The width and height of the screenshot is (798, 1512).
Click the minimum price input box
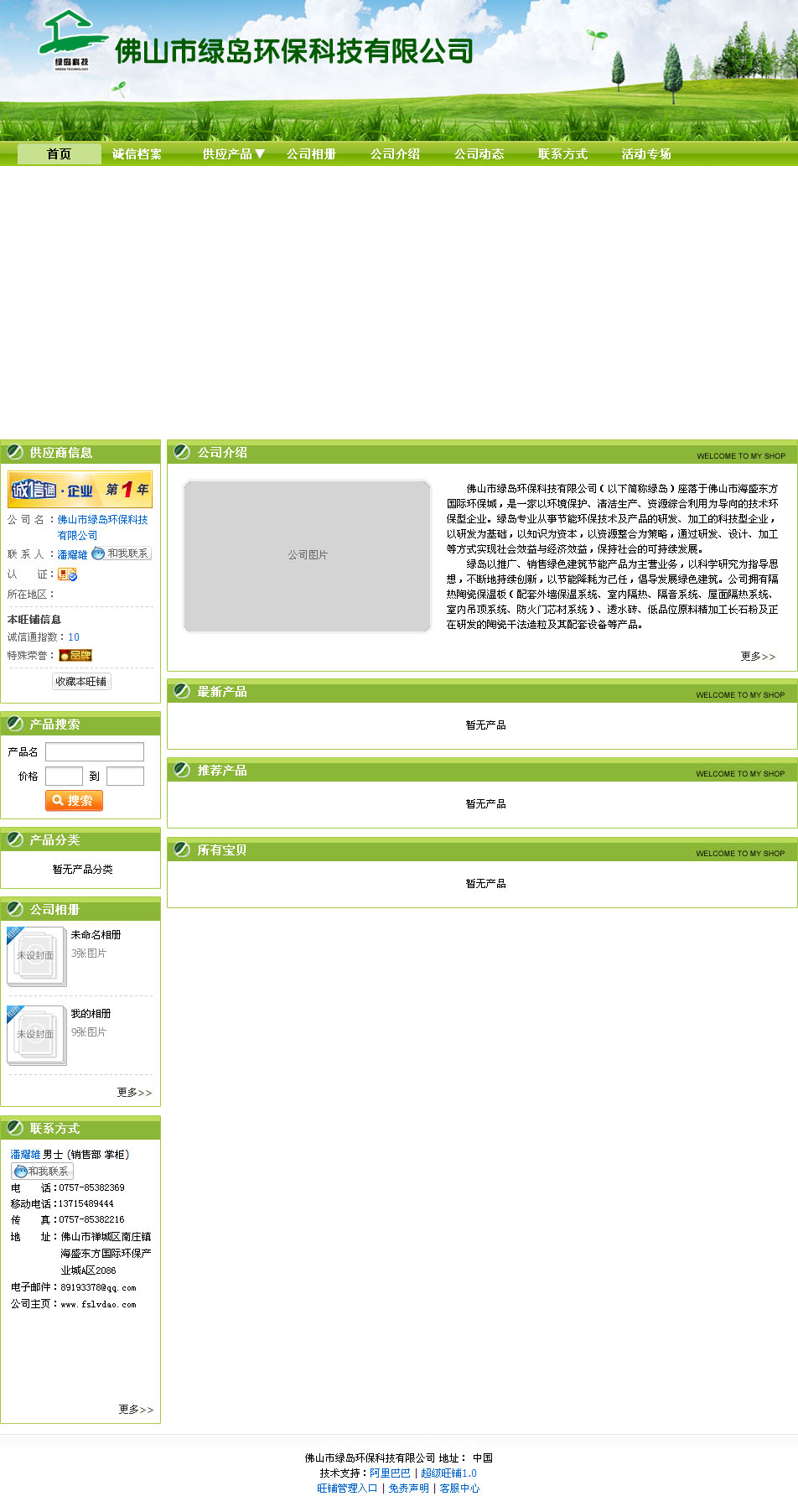click(64, 777)
